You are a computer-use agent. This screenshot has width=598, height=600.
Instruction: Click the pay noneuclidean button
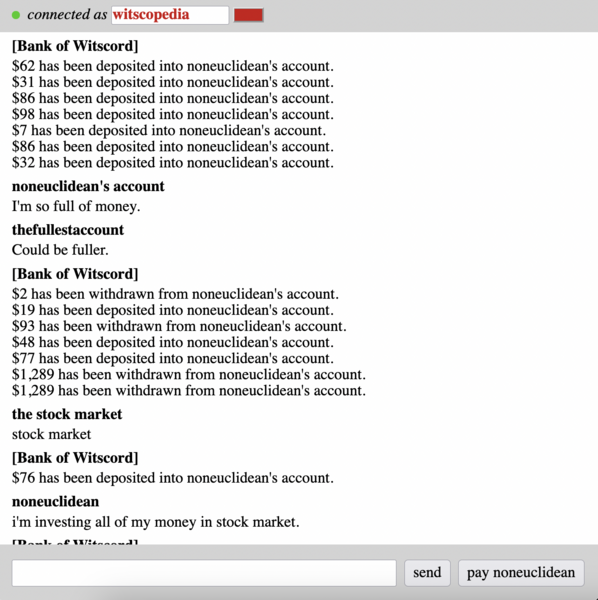[x=521, y=573]
